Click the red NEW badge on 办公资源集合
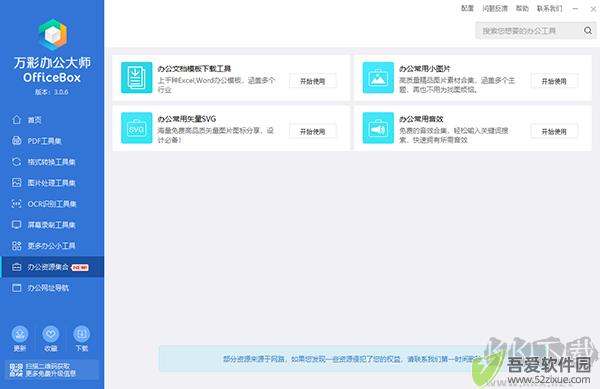600x389 pixels. (x=80, y=267)
